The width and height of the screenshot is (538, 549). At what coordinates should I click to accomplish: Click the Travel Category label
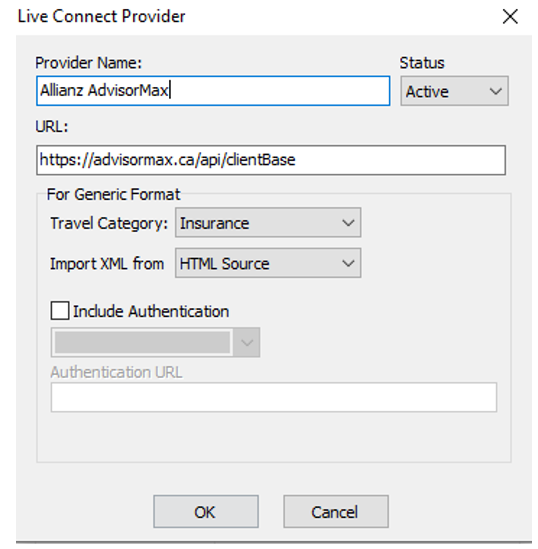pos(109,223)
